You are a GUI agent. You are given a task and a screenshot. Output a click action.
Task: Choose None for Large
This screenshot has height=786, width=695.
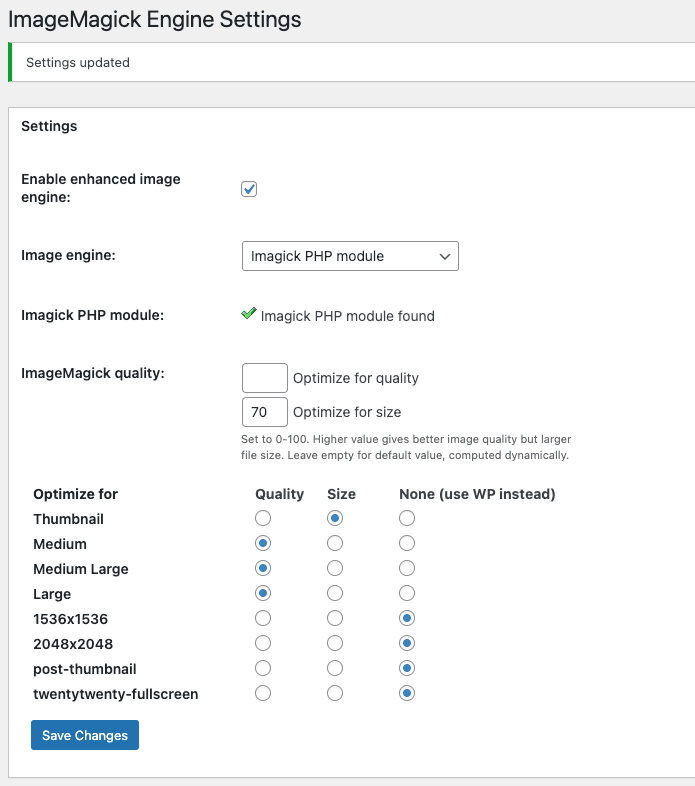[x=407, y=593]
